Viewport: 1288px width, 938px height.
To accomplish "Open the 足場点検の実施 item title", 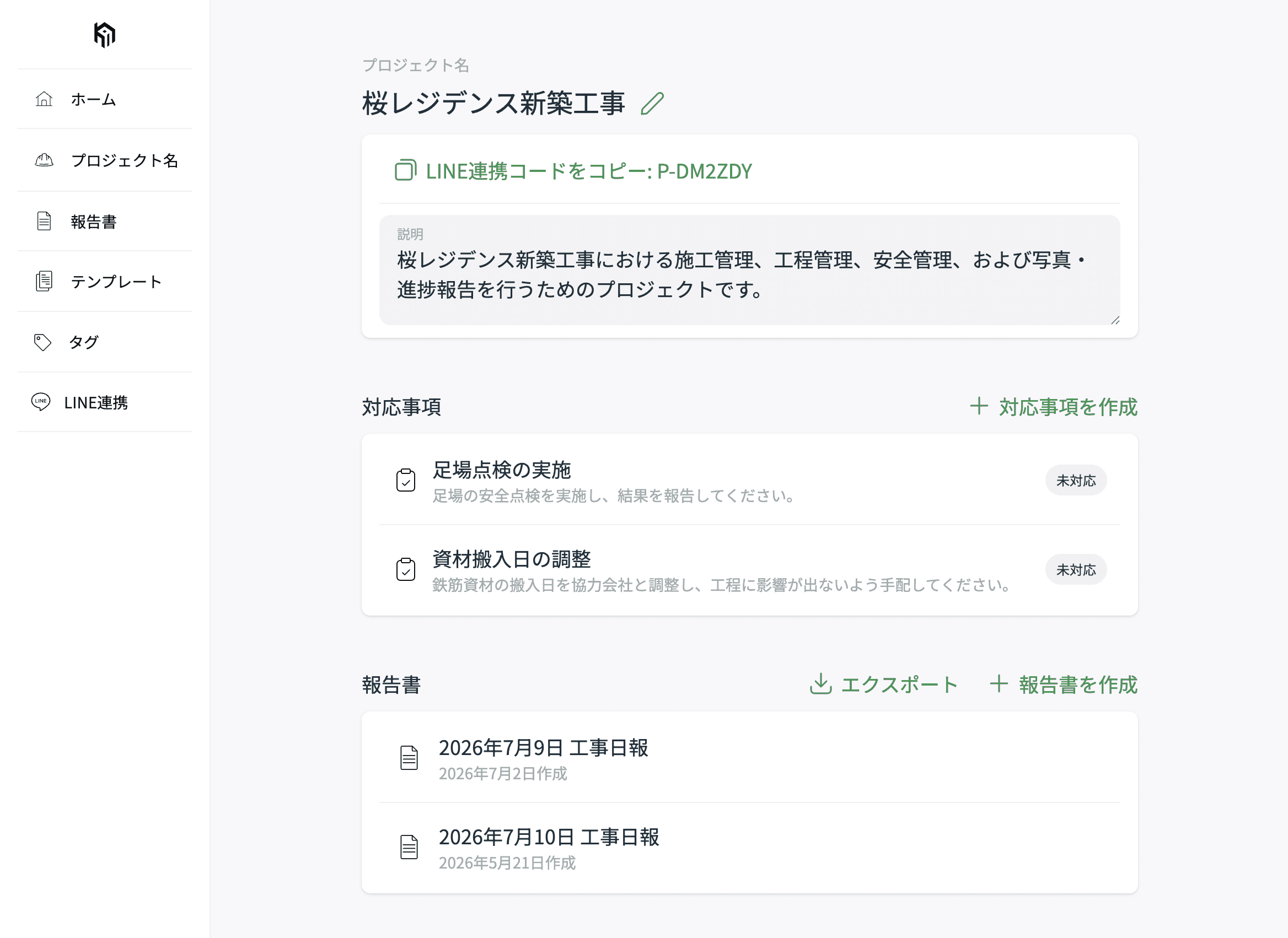I will [x=501, y=470].
